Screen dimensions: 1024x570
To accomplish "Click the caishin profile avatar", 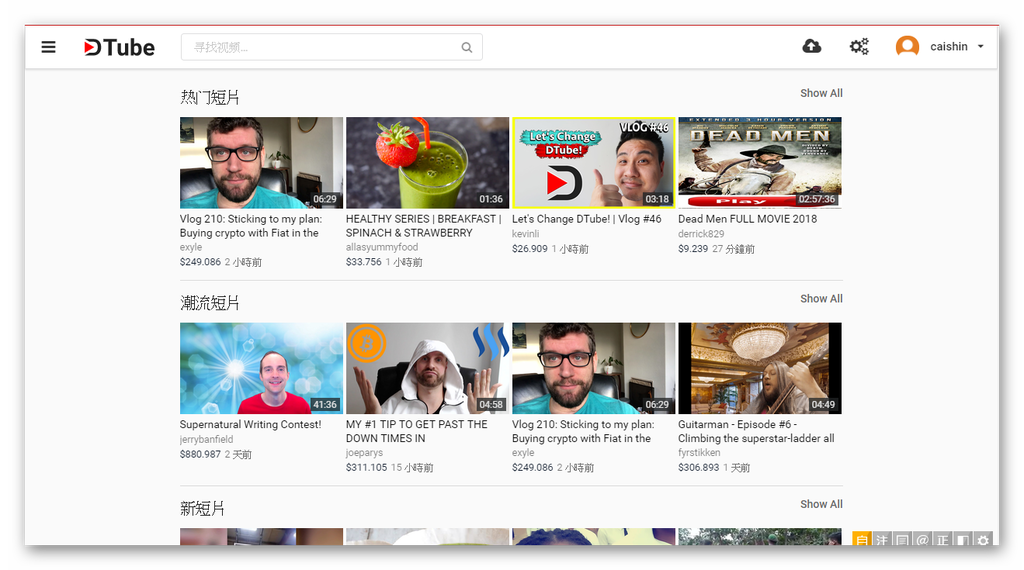I will 907,46.
